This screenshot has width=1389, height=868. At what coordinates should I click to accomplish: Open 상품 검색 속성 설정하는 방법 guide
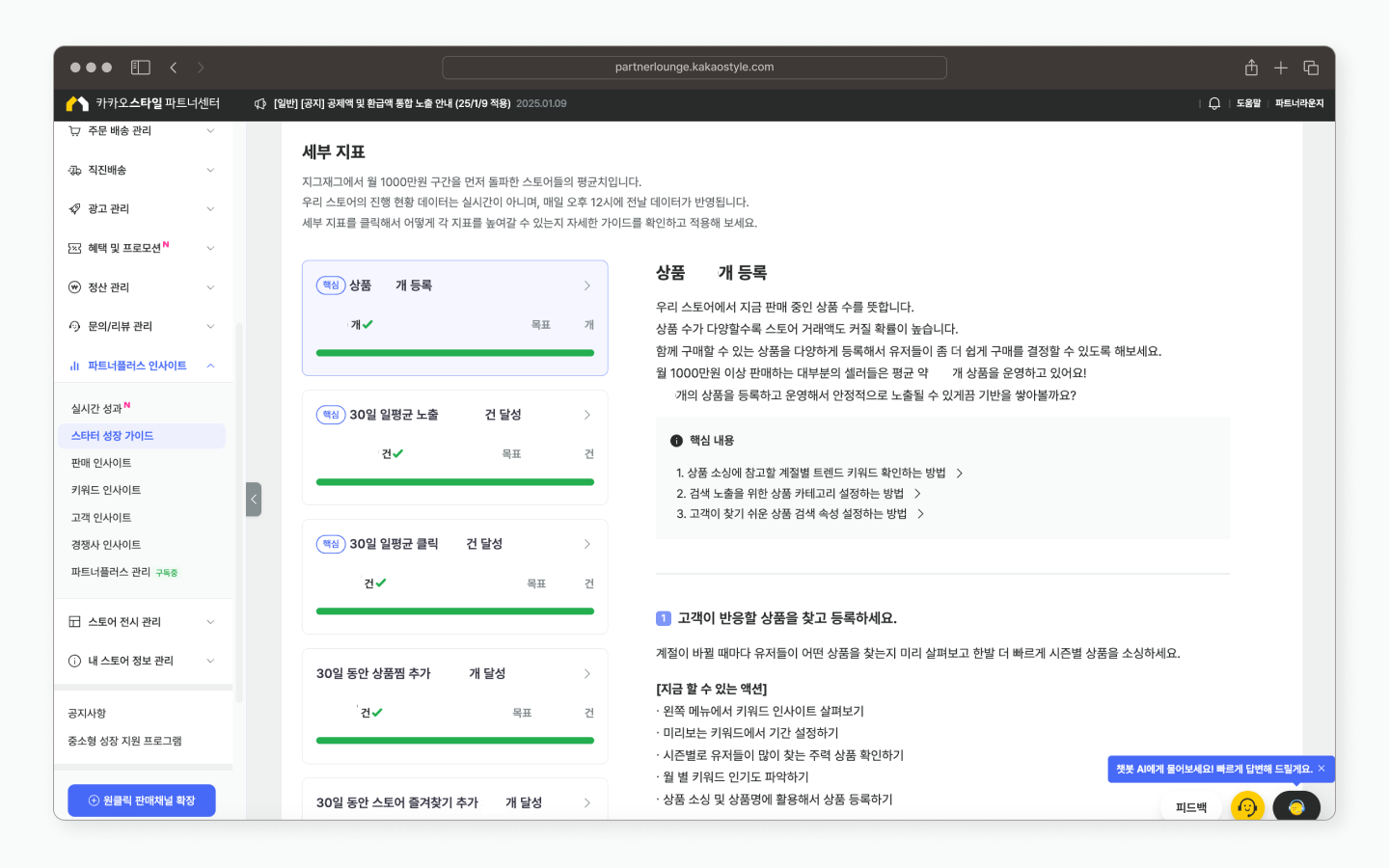click(800, 514)
